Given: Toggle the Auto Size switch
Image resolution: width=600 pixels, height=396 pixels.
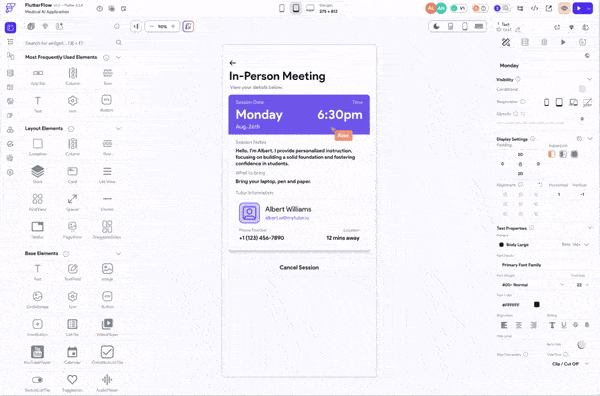Looking at the screenshot, I should coord(582,345).
